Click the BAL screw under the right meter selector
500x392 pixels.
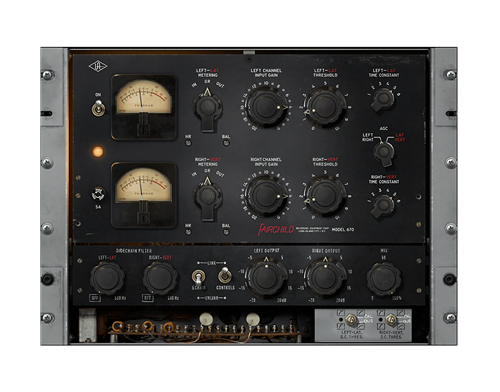pyautogui.click(x=226, y=232)
